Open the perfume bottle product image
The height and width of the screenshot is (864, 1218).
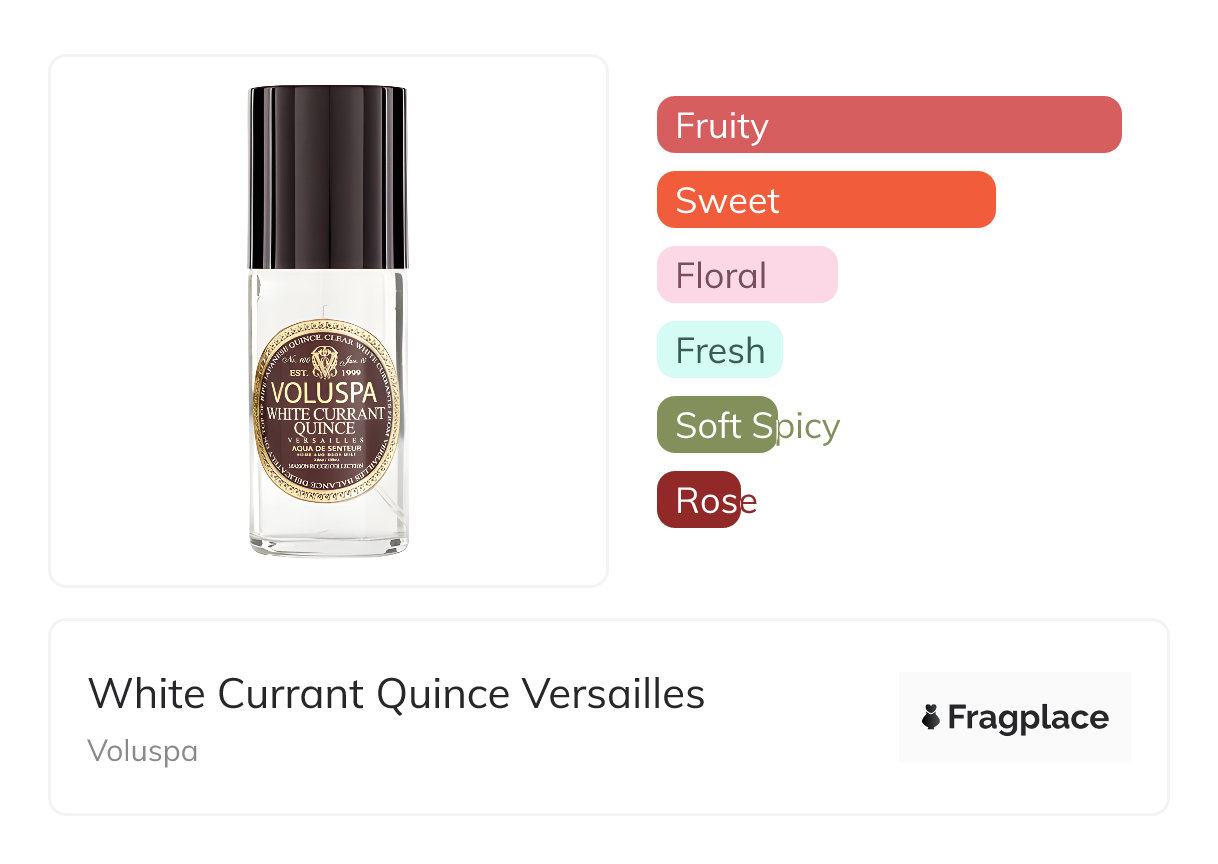click(328, 321)
